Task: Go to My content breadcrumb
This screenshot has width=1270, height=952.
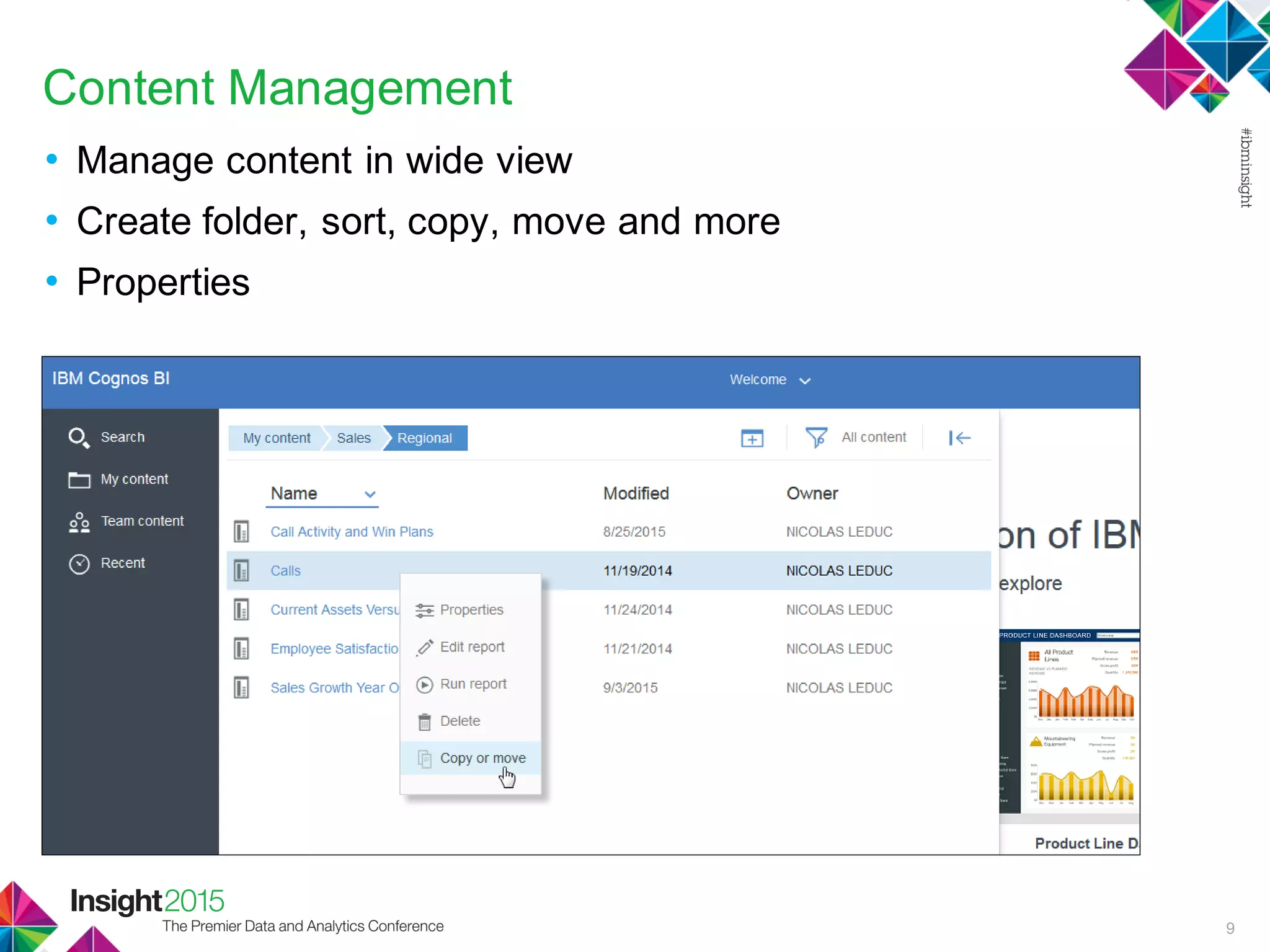Action: 277,438
